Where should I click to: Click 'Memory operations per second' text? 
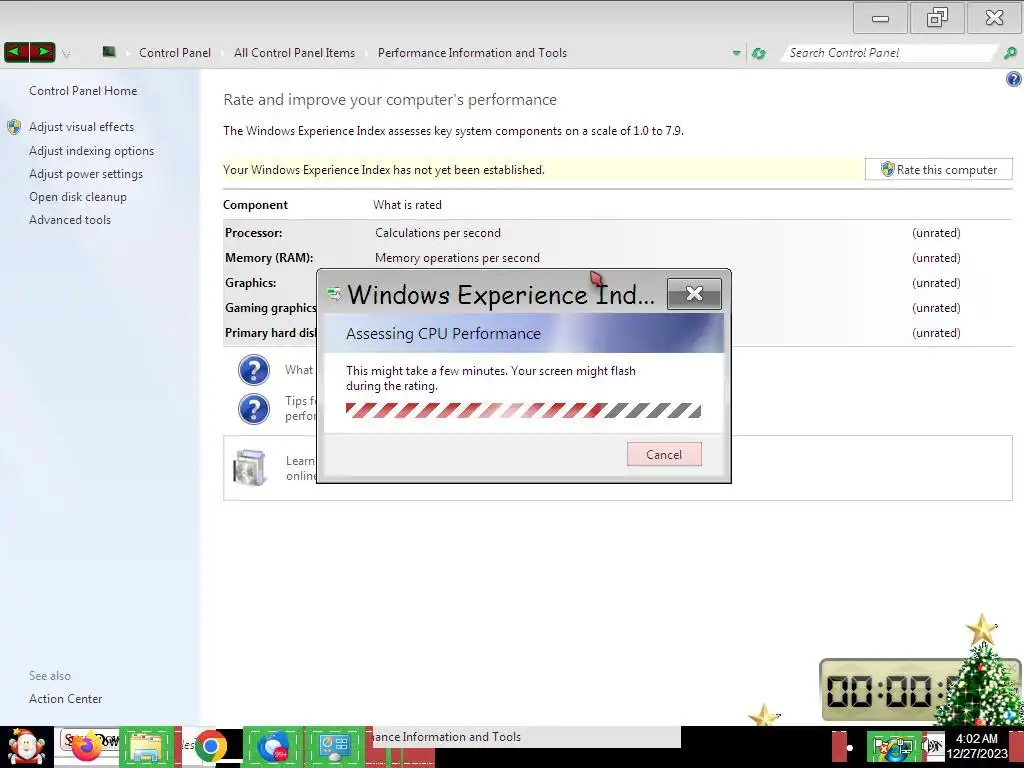click(457, 258)
